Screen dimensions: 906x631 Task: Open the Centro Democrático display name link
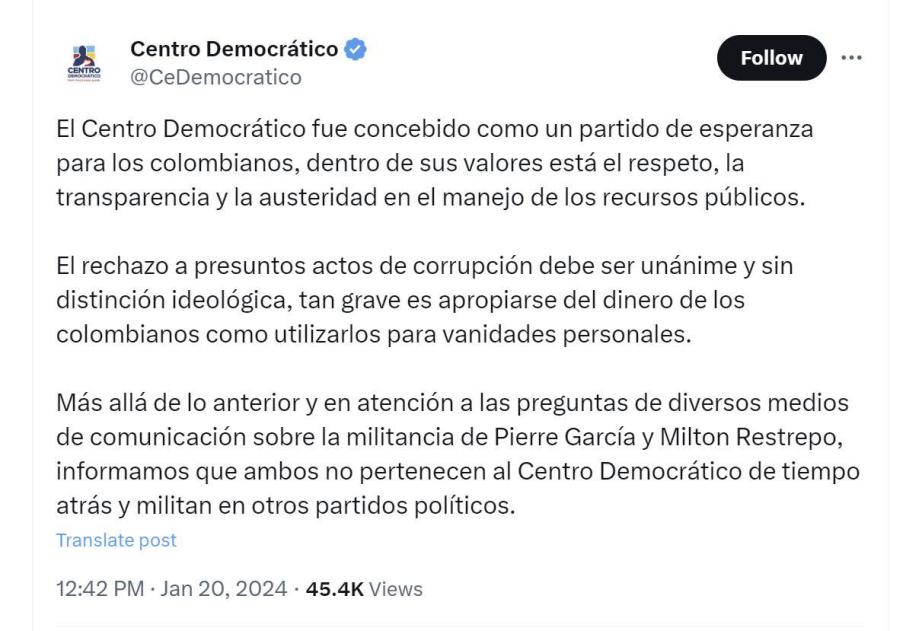pos(236,48)
